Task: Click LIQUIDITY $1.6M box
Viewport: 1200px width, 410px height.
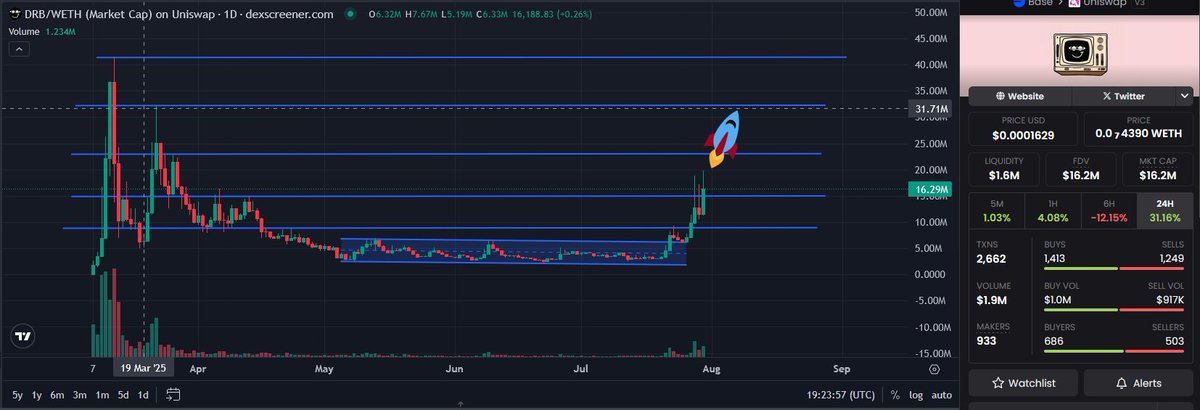Action: tap(1004, 170)
